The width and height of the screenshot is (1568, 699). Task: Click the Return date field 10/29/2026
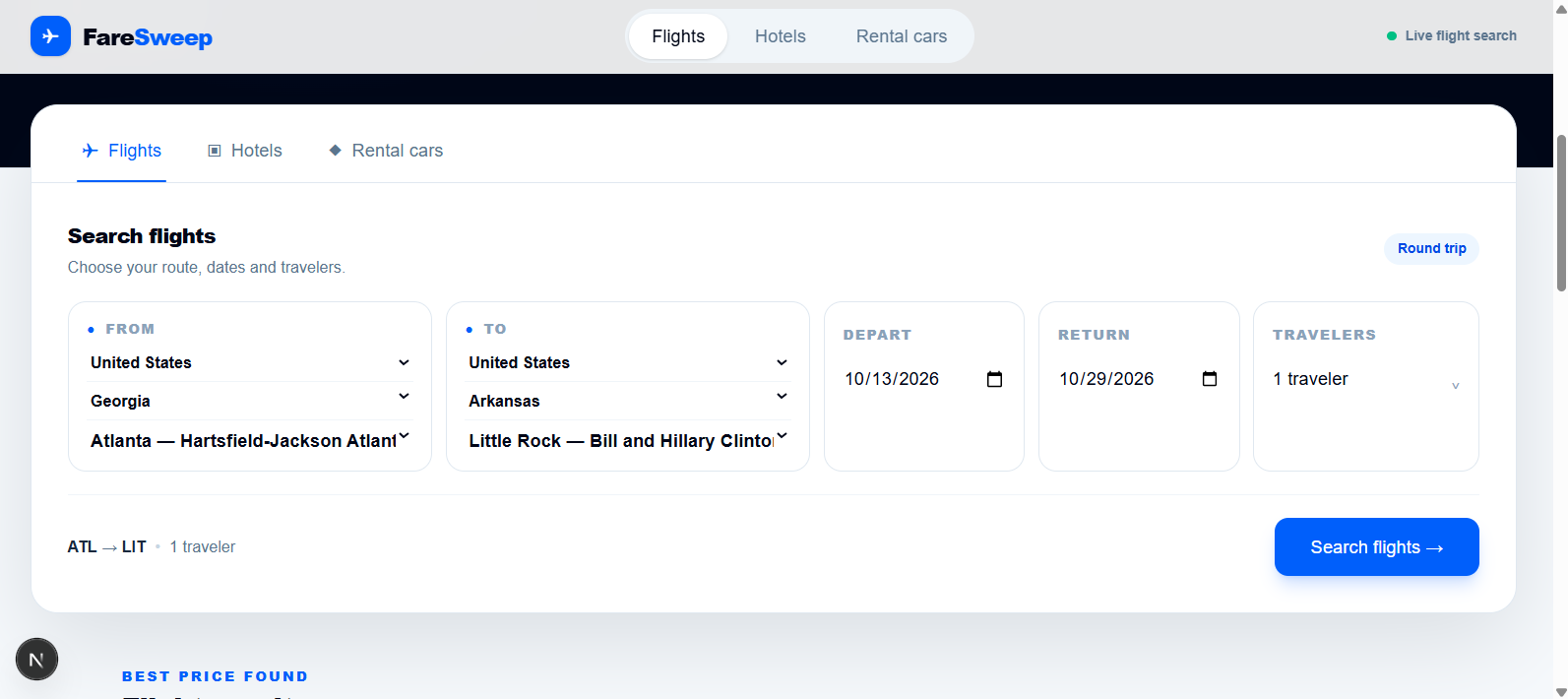click(1139, 379)
